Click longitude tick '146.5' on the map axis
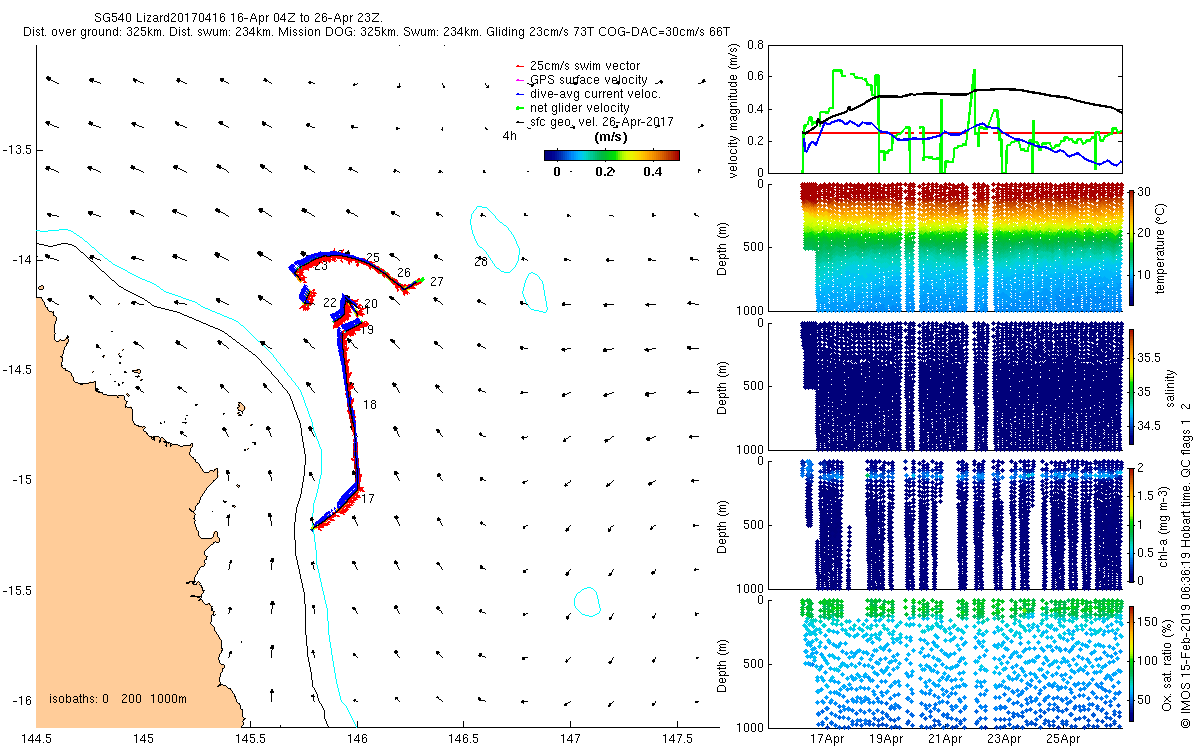This screenshot has width=1200, height=750. 463,738
